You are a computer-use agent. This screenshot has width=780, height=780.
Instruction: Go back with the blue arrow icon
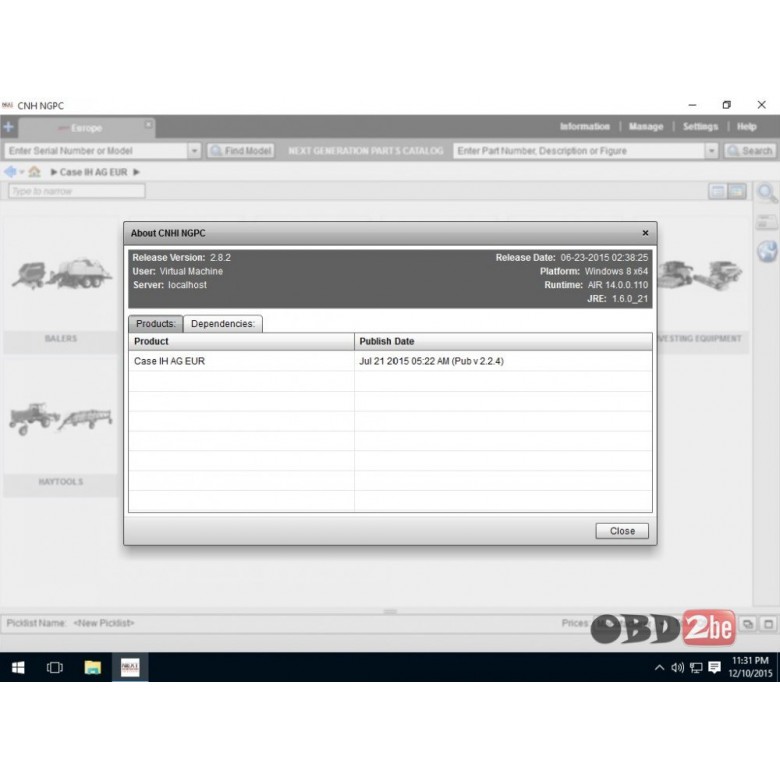pyautogui.click(x=10, y=172)
